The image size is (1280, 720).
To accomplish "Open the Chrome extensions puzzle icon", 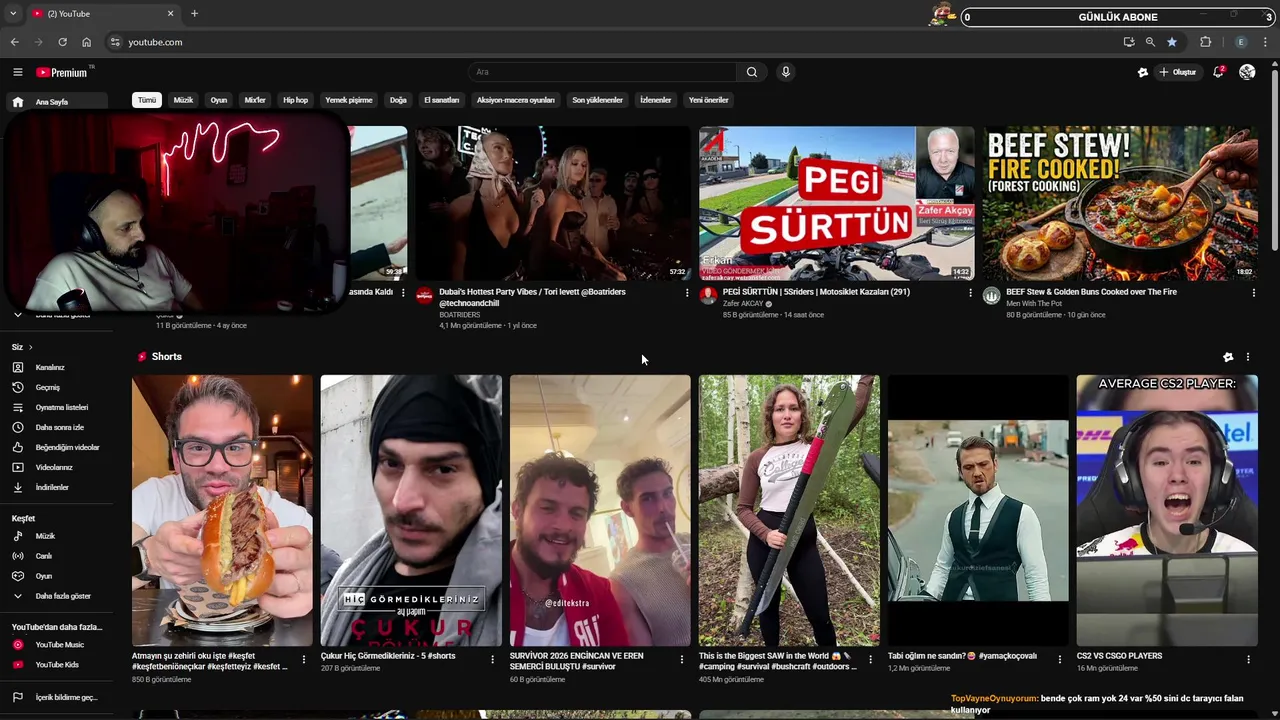I will 1206,42.
